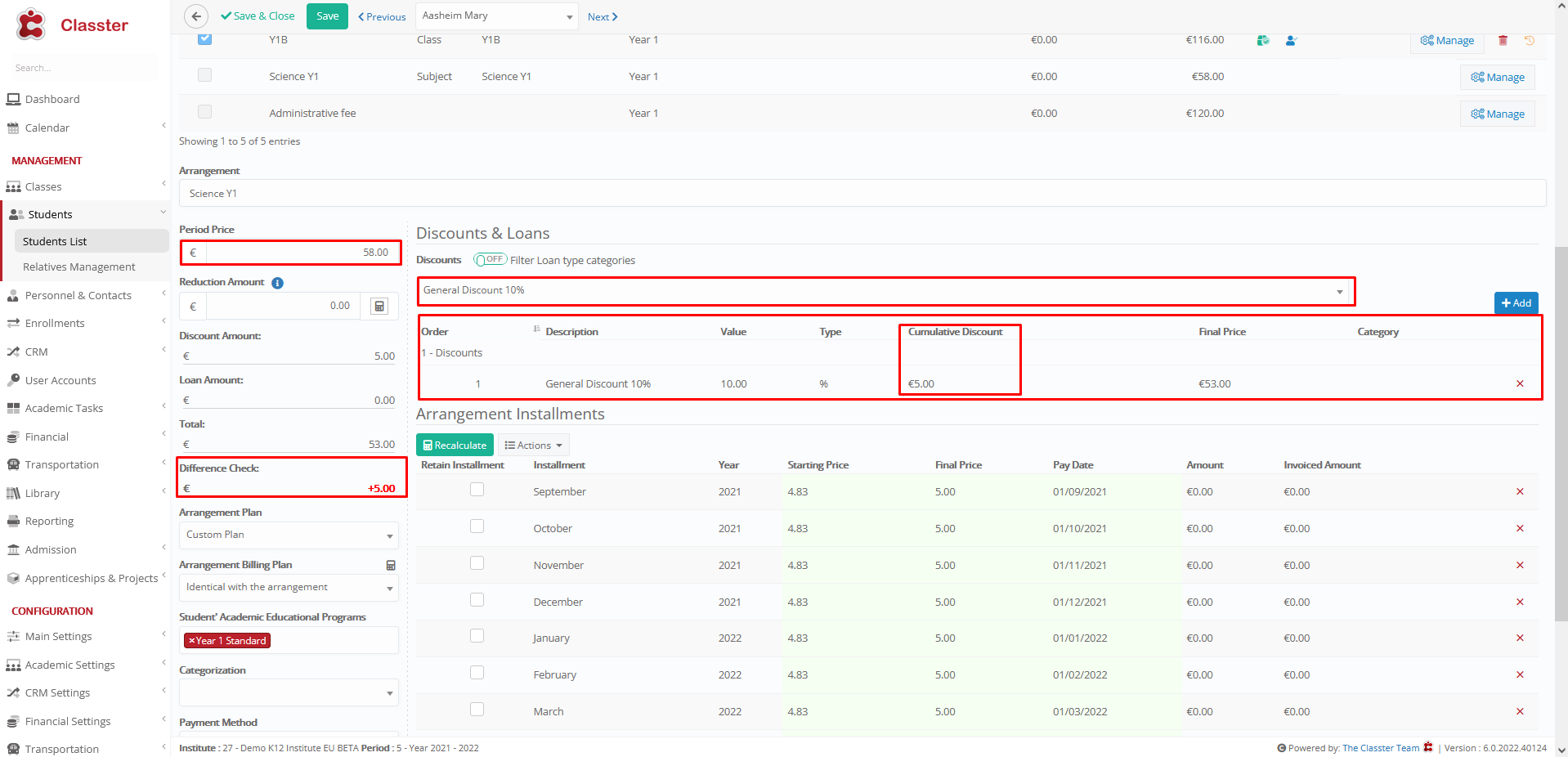Open the Arrangement Plan Custom Plan dropdown
Screen dimensions: 1568x757
(x=289, y=535)
